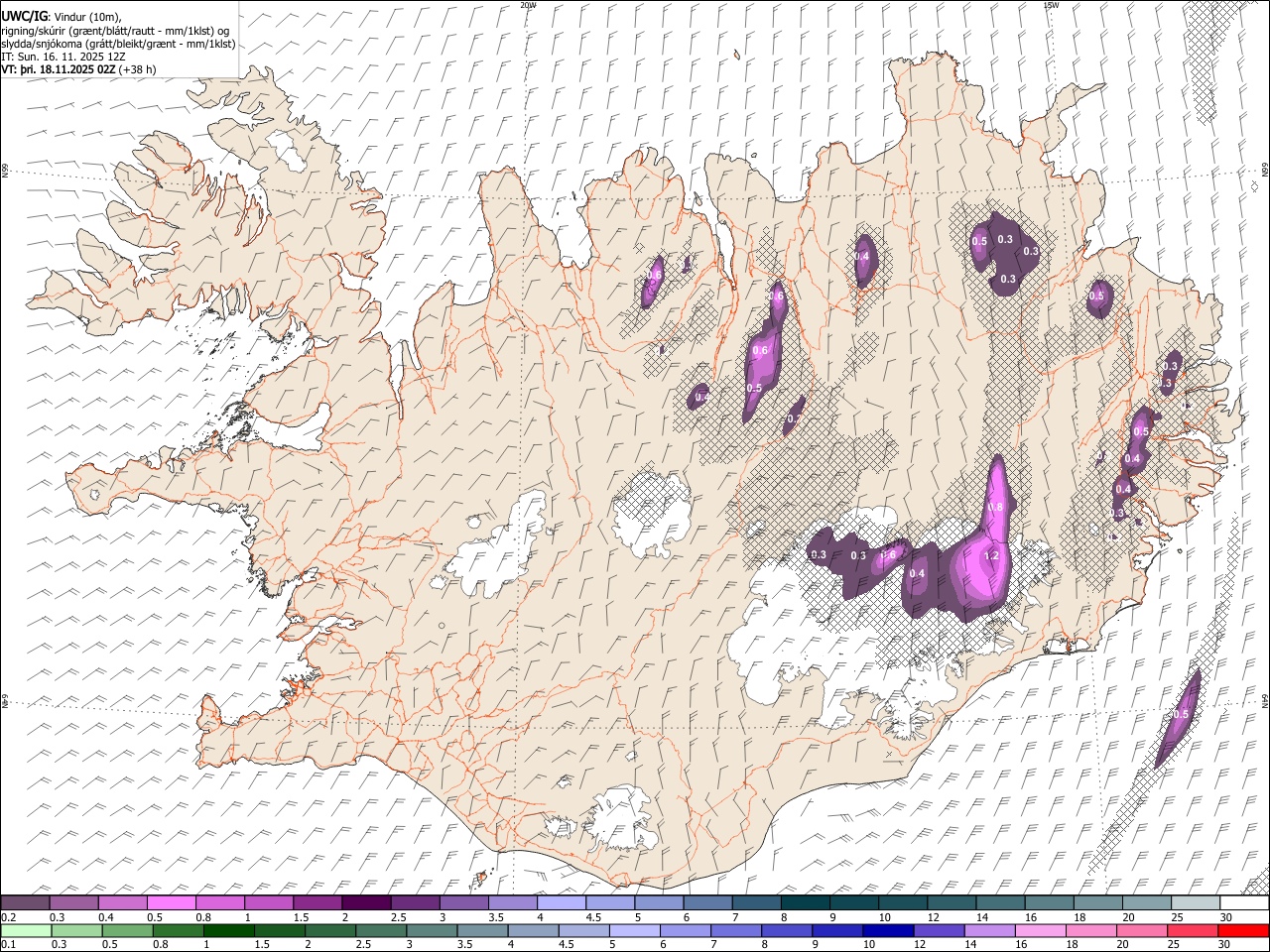Click the 'UWC/IG: Vindur (10m)' title line

coord(61,17)
